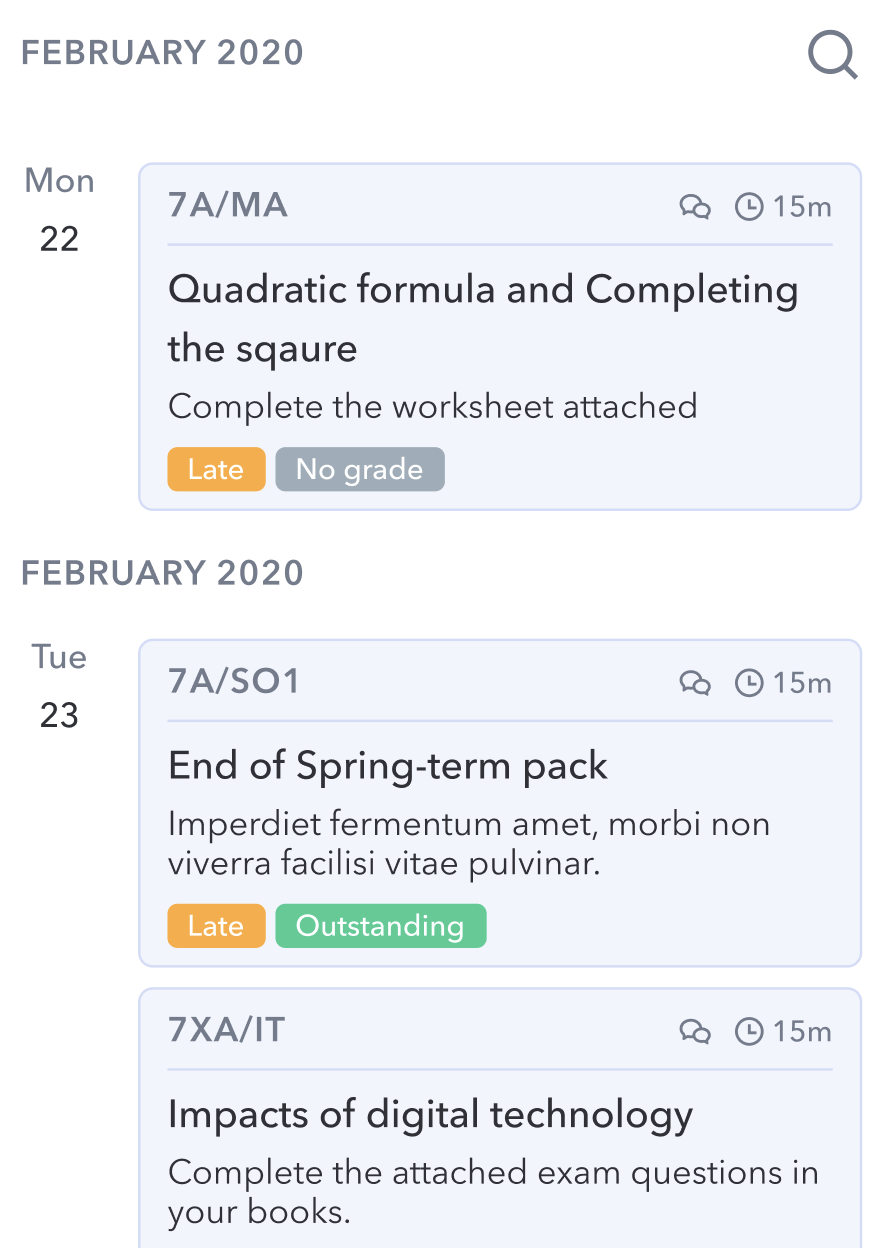890x1248 pixels.
Task: Tap the clock icon on 7XA/IT card
Action: click(749, 1031)
